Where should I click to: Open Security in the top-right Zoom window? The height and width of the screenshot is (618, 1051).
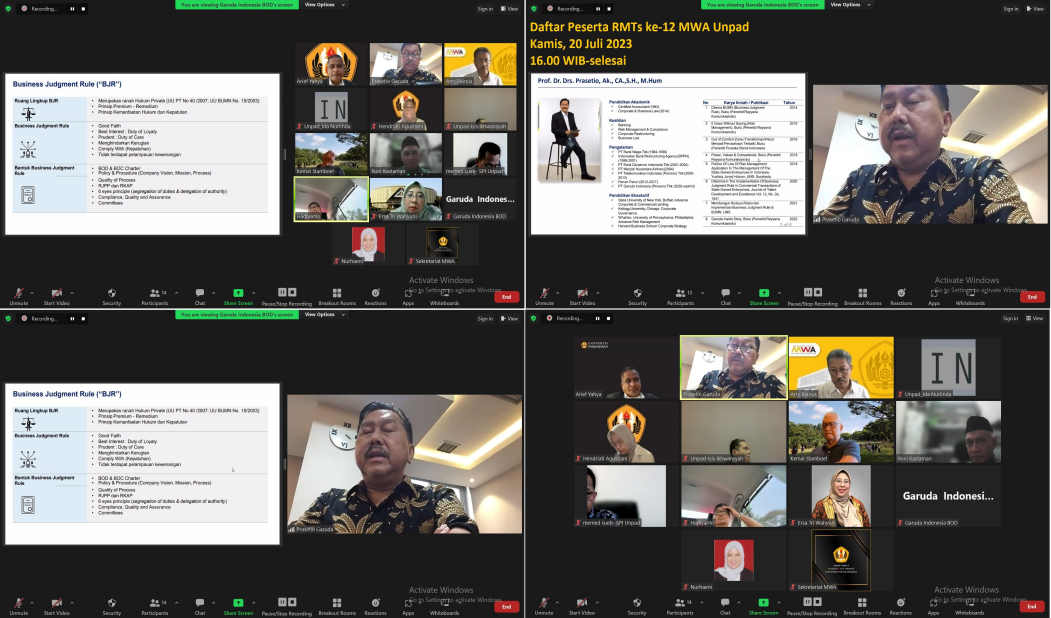click(x=637, y=296)
